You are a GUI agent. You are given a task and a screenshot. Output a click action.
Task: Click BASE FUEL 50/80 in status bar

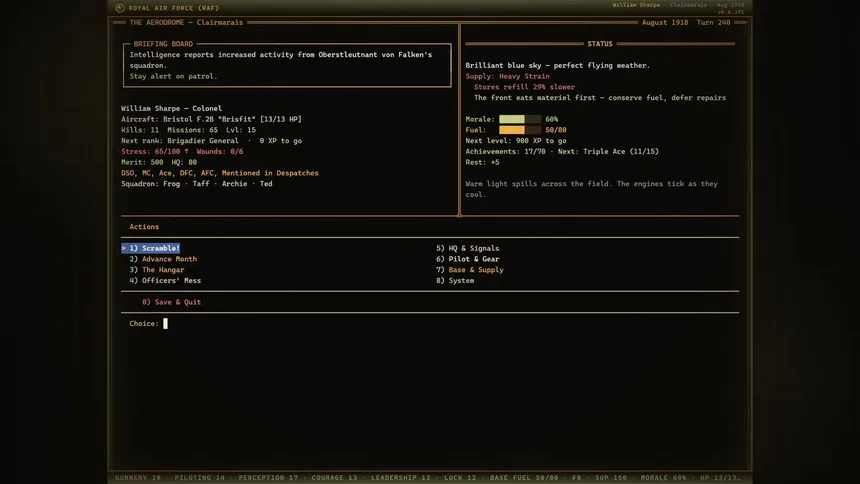tap(524, 477)
